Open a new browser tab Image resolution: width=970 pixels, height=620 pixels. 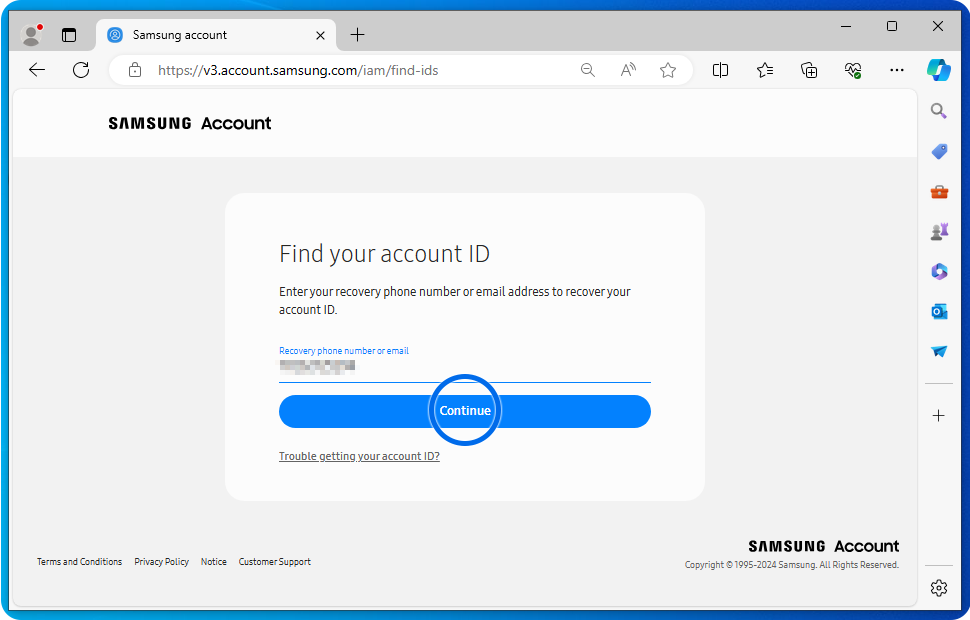pos(357,35)
